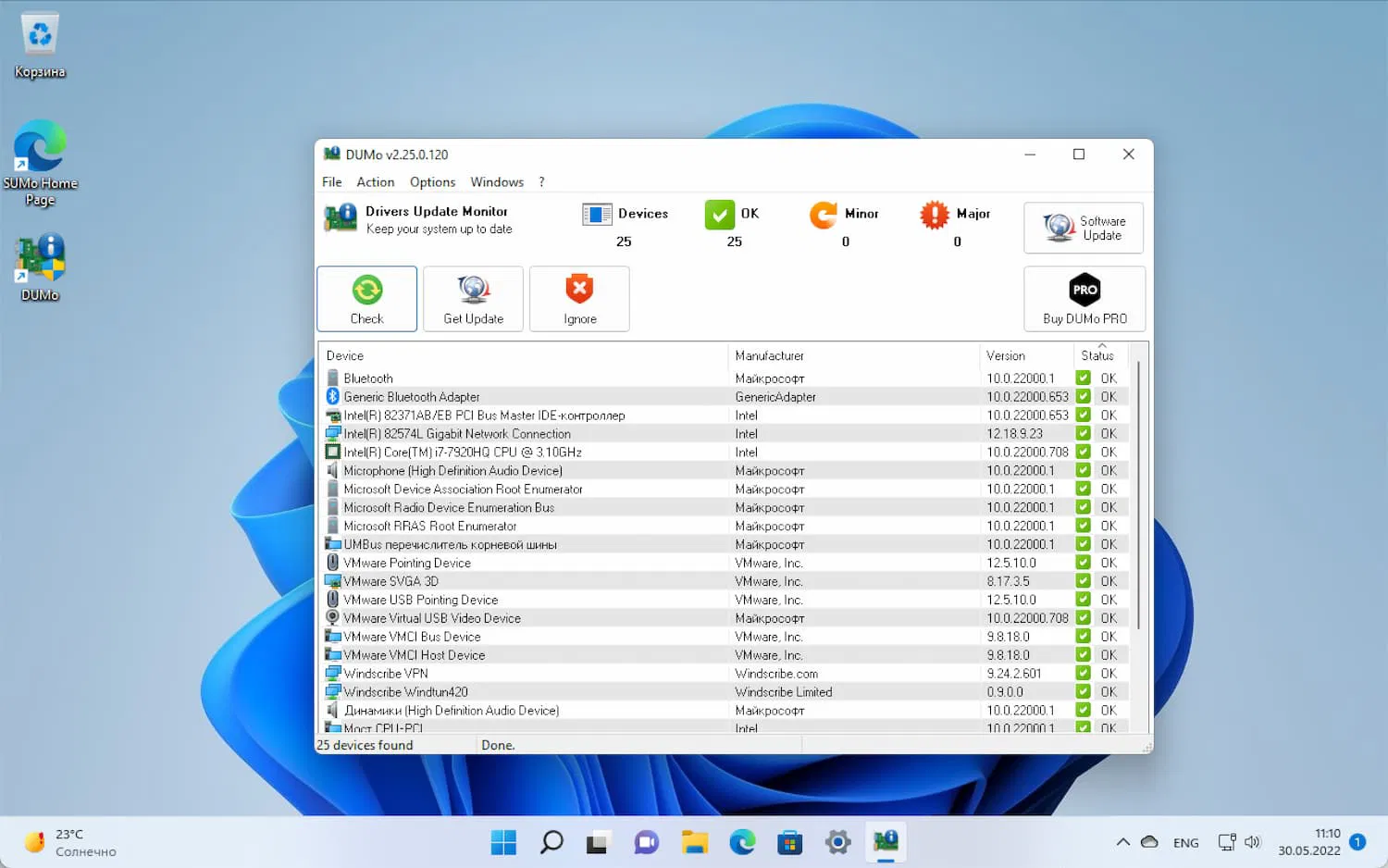
Task: Open the Windows menu in DUMo
Action: click(497, 181)
